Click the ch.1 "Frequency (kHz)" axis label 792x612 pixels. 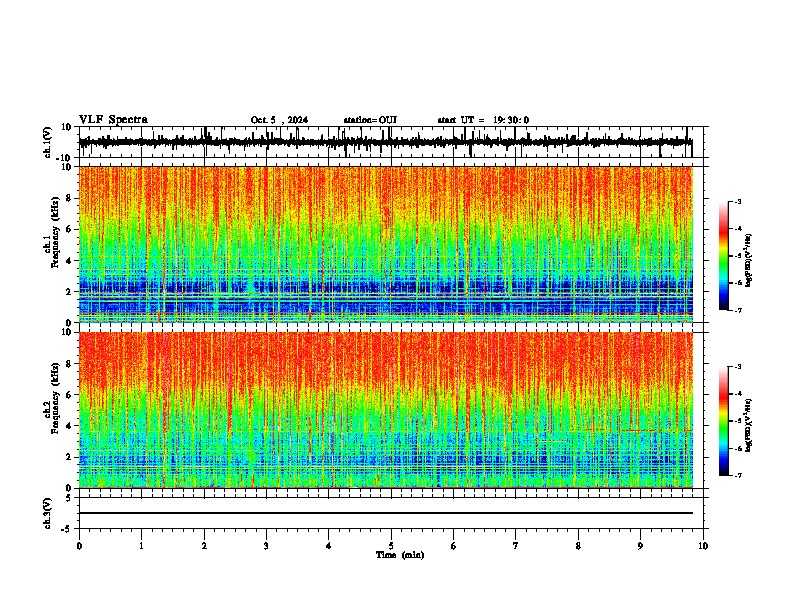click(x=55, y=232)
